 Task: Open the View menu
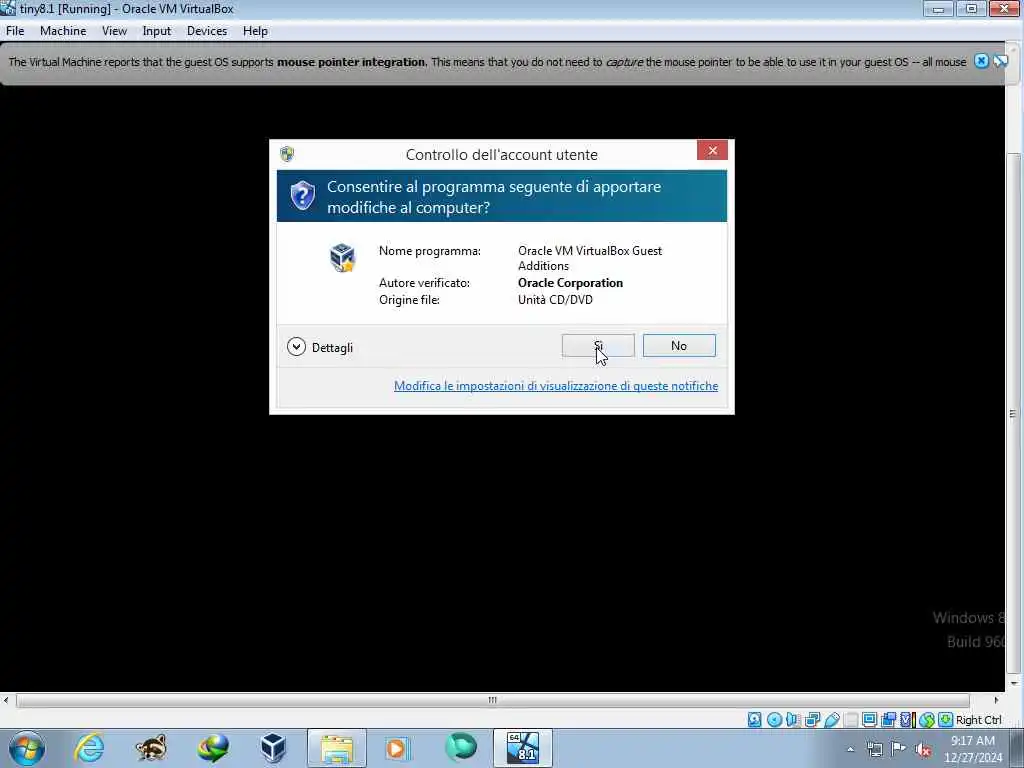pyautogui.click(x=114, y=31)
